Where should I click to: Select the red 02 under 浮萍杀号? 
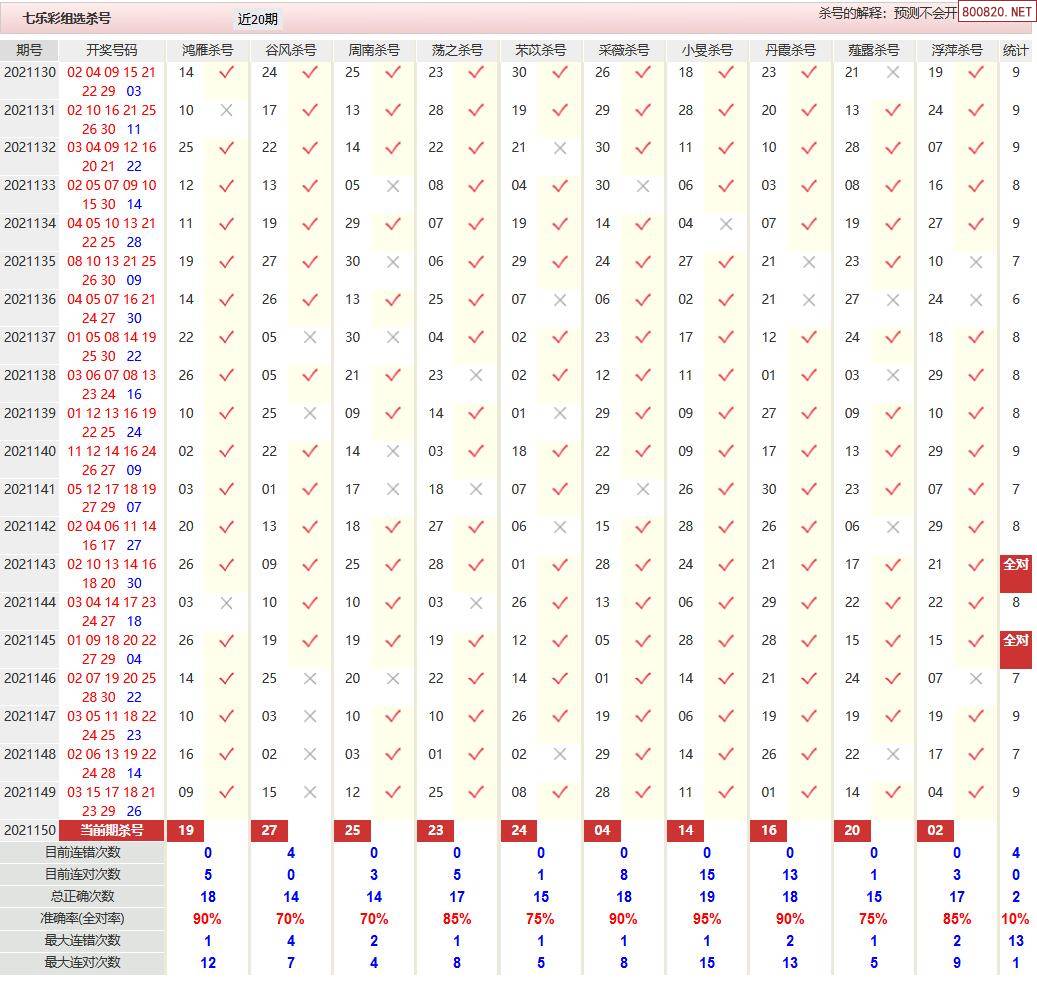(935, 831)
